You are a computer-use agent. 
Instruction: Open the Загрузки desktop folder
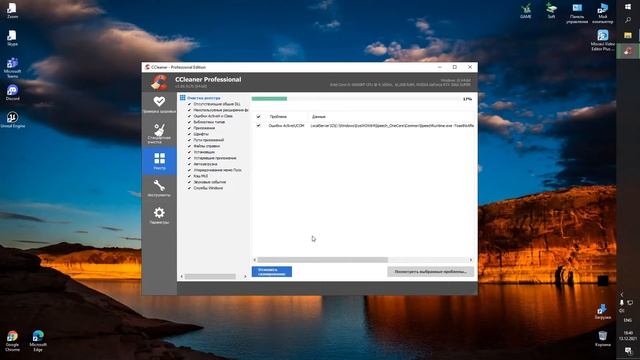click(x=602, y=312)
